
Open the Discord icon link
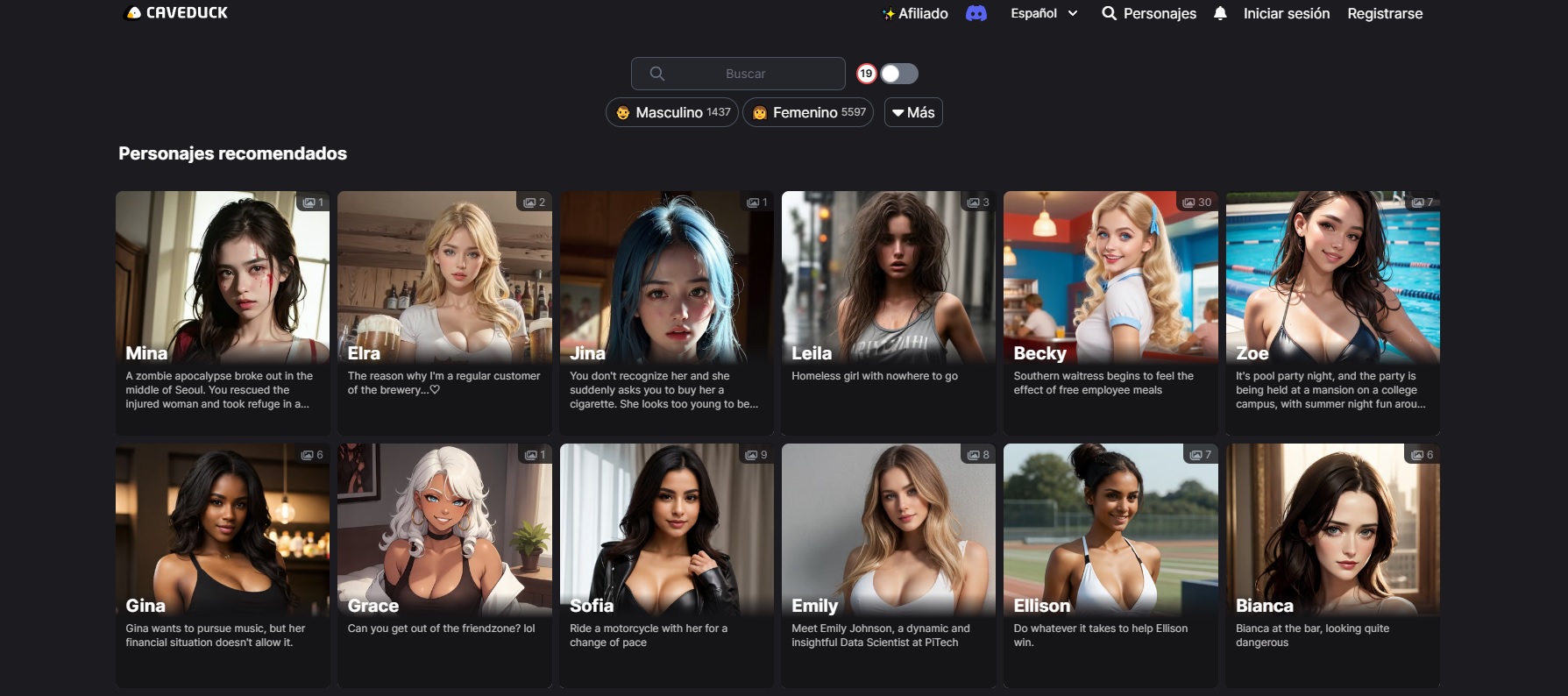[976, 13]
